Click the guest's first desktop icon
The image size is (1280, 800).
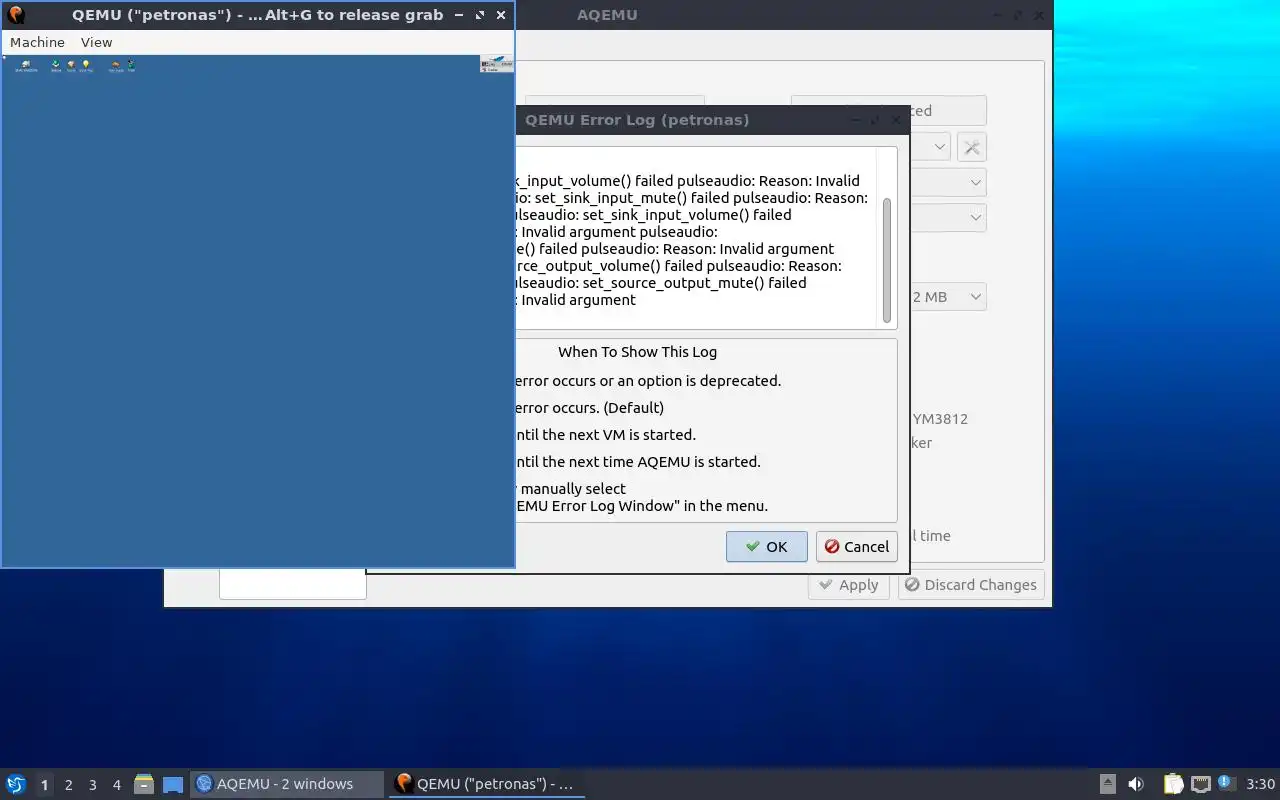point(26,66)
